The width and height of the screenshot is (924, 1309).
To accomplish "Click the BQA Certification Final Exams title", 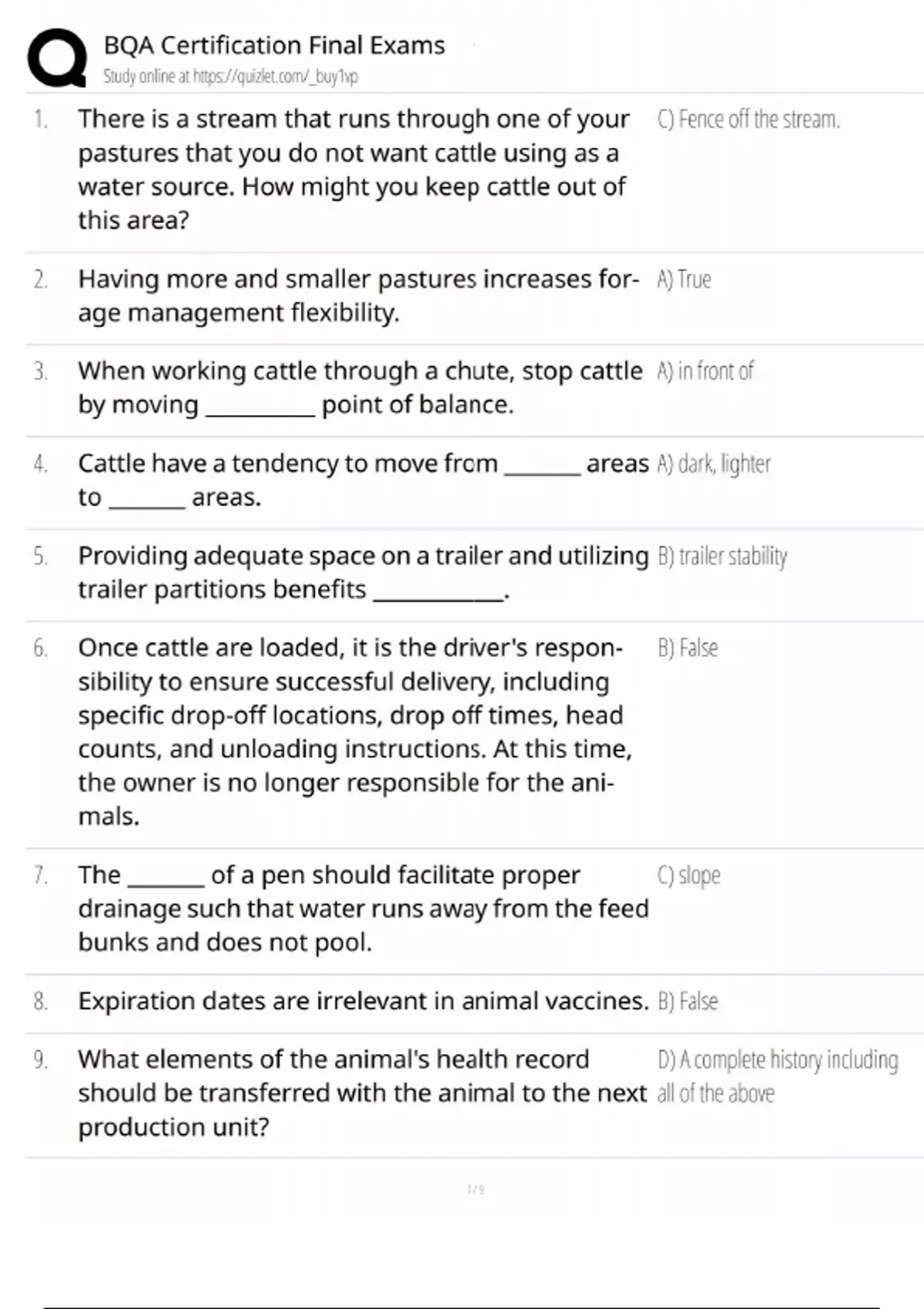I will click(274, 45).
